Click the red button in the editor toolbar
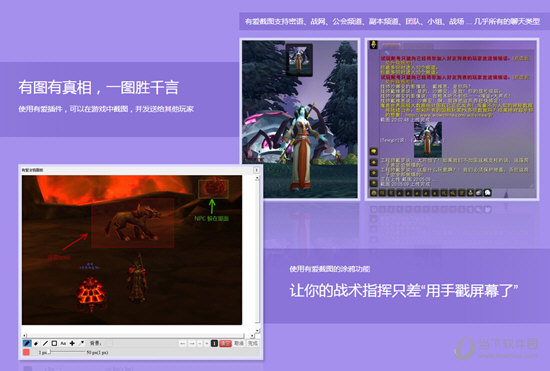 [226, 343]
